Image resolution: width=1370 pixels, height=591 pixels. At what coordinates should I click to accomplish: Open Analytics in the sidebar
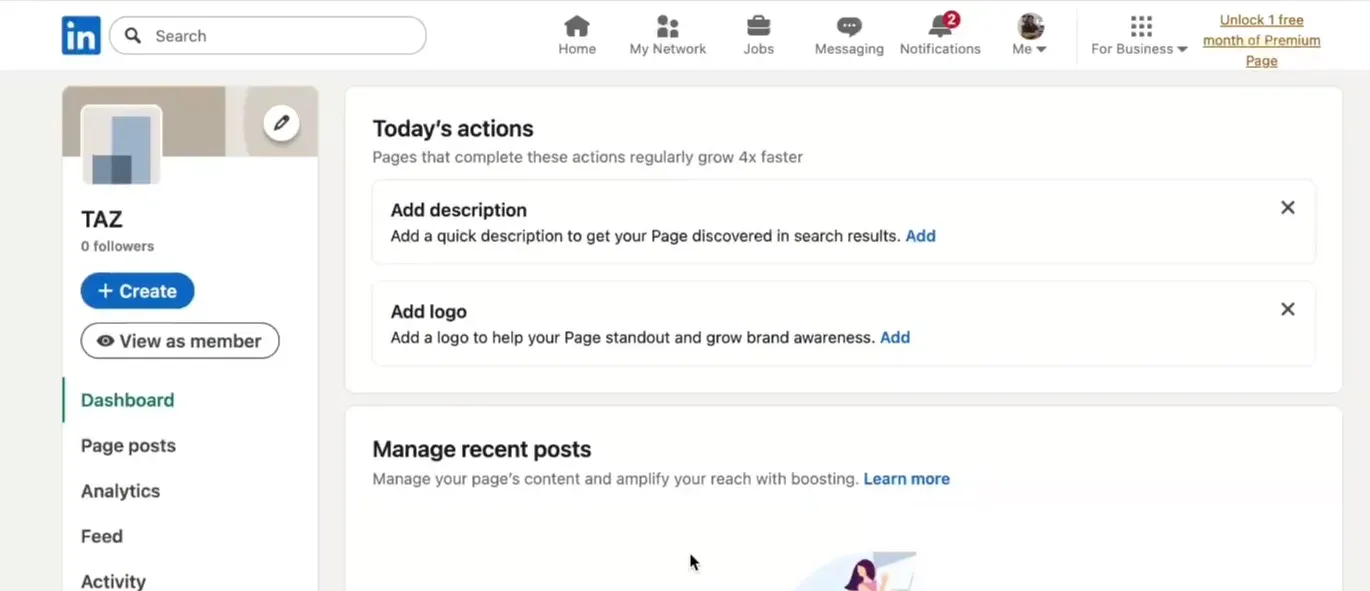coord(120,491)
